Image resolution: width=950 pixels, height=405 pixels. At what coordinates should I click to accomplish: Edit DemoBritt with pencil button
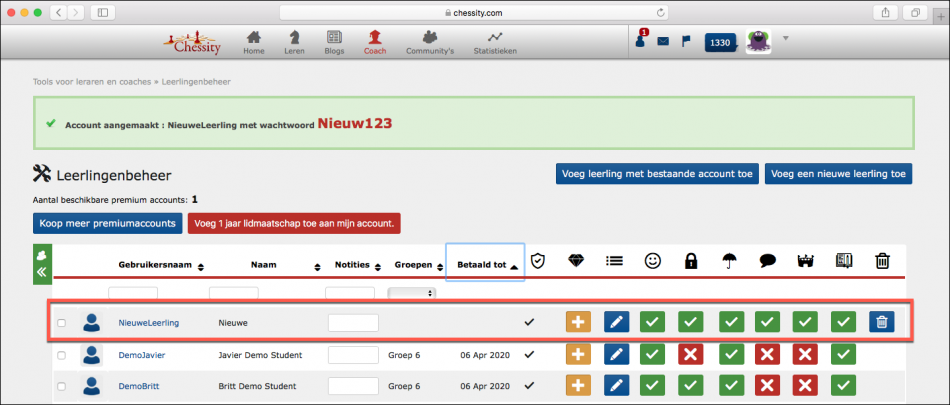[x=616, y=386]
